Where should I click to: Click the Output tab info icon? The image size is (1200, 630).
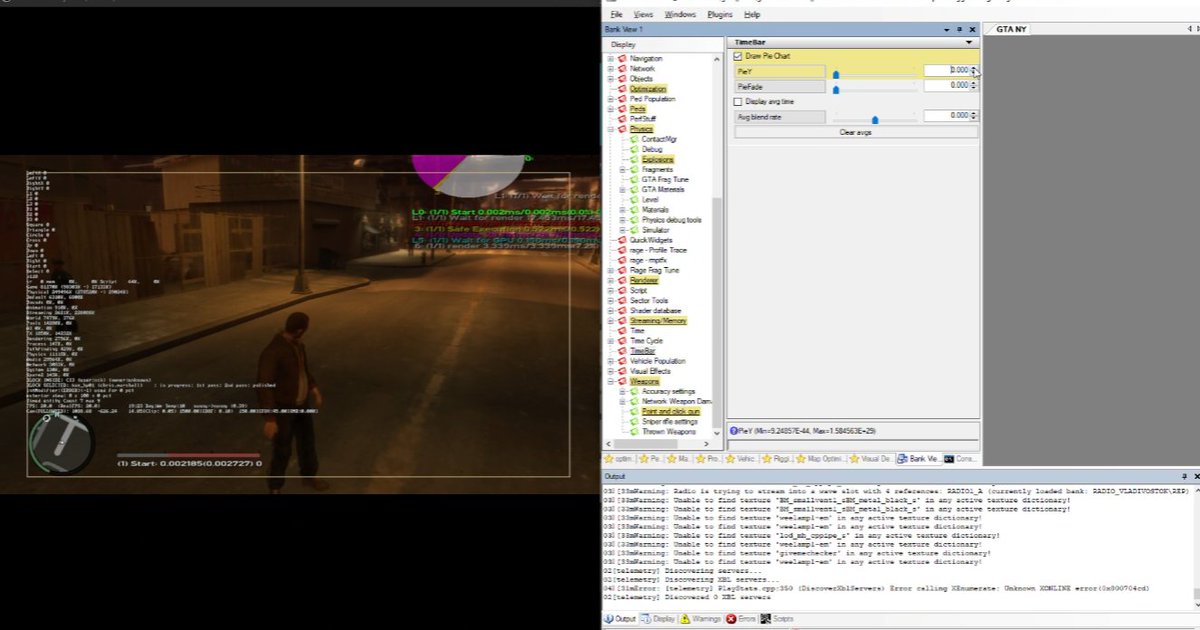(x=609, y=619)
